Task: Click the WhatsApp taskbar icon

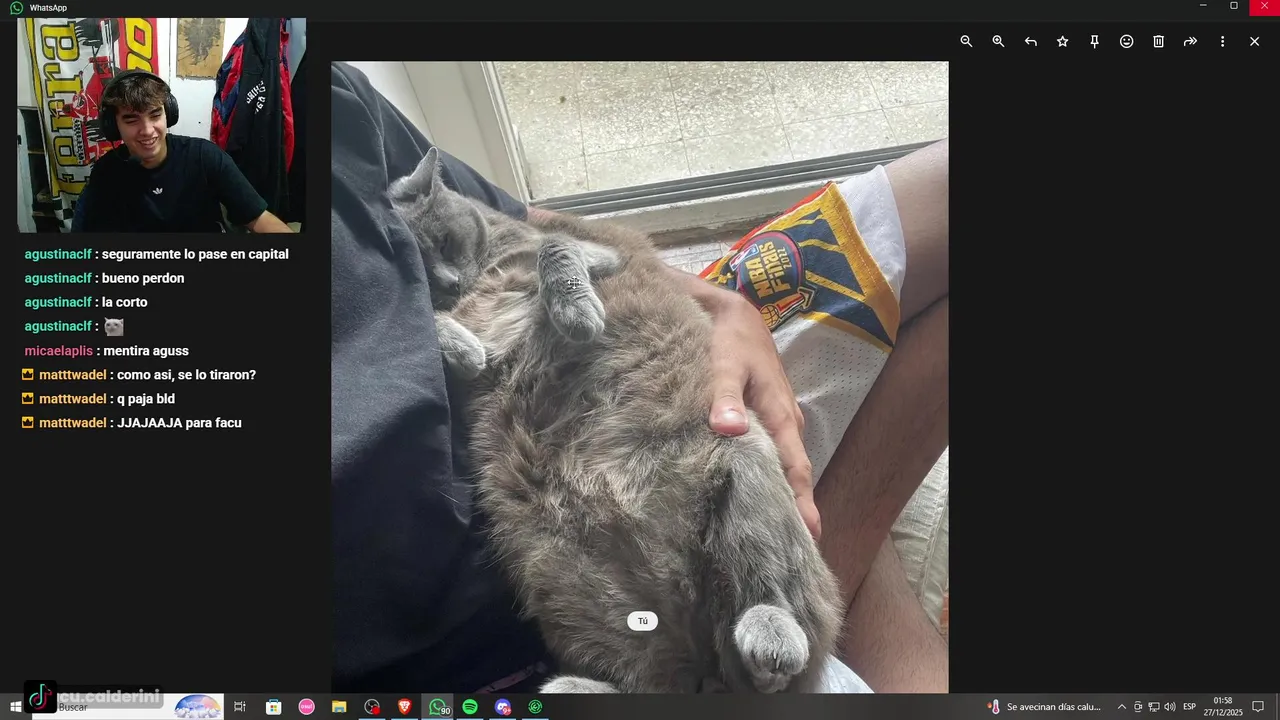Action: click(x=438, y=707)
